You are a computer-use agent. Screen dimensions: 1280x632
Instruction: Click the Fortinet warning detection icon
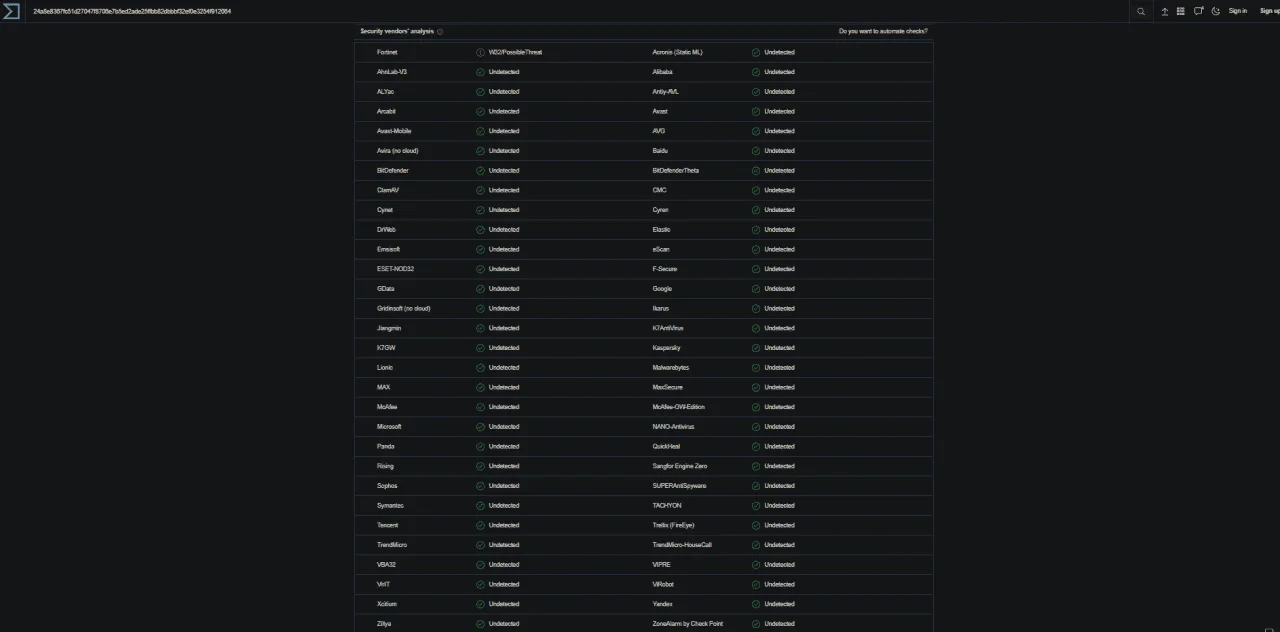tap(480, 52)
